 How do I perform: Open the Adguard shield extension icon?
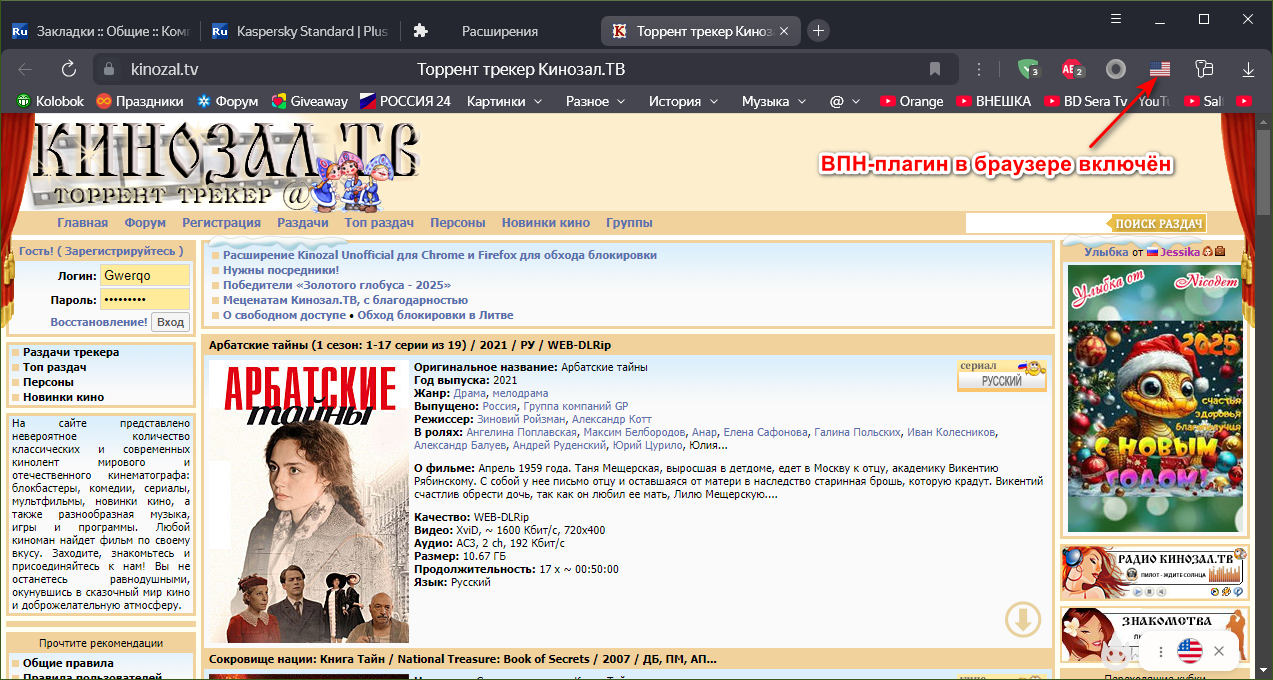click(1028, 69)
